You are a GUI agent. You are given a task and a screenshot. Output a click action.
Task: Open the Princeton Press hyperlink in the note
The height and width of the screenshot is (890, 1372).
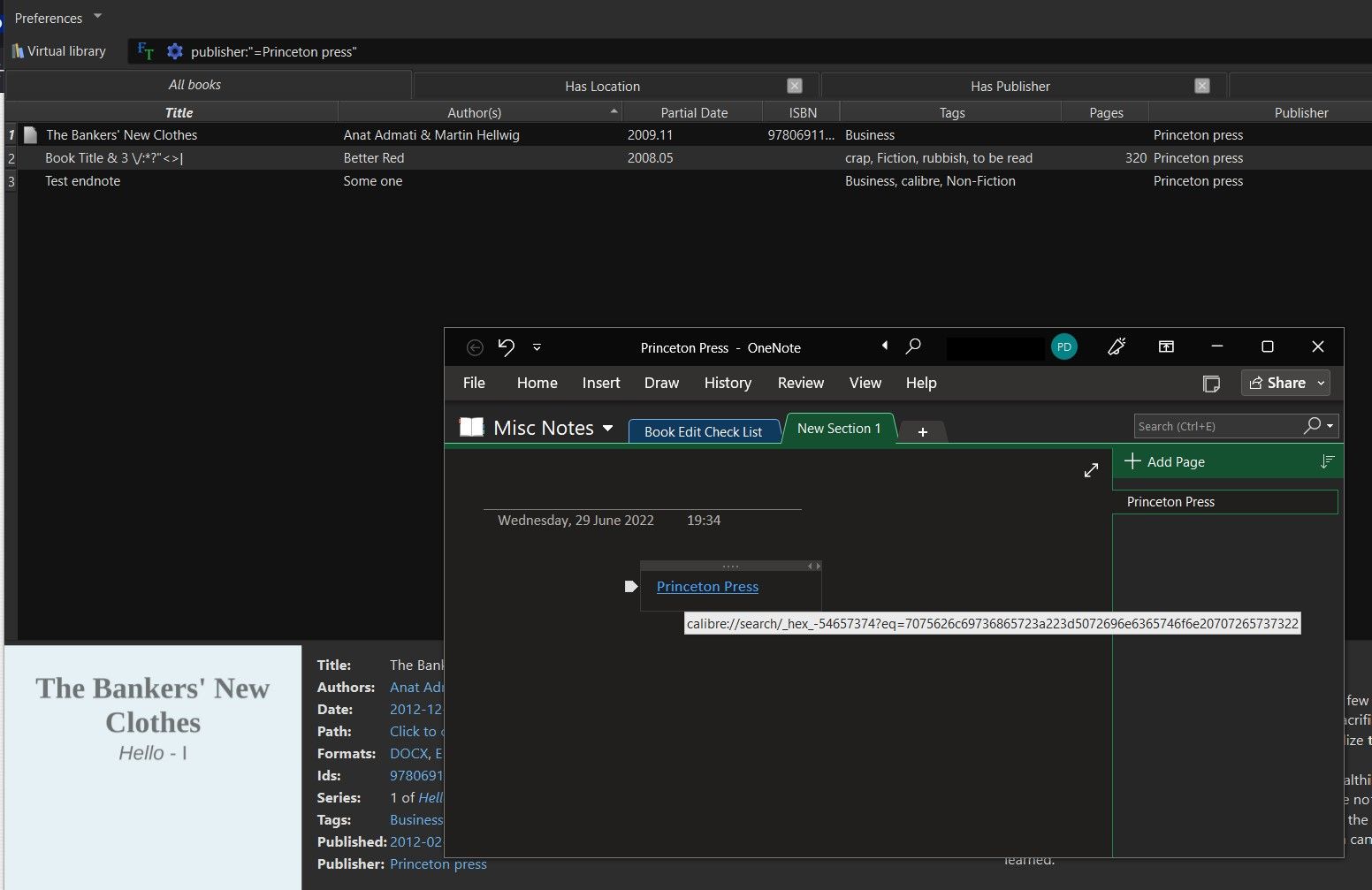[707, 587]
